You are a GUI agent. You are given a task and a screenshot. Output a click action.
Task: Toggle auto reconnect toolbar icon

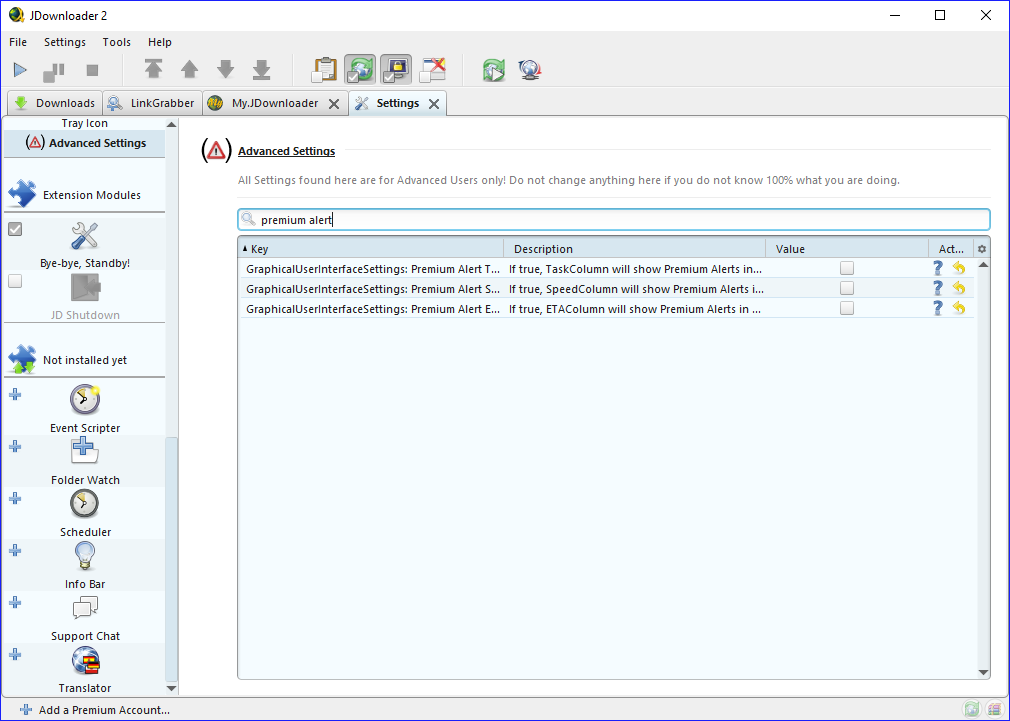click(x=360, y=70)
